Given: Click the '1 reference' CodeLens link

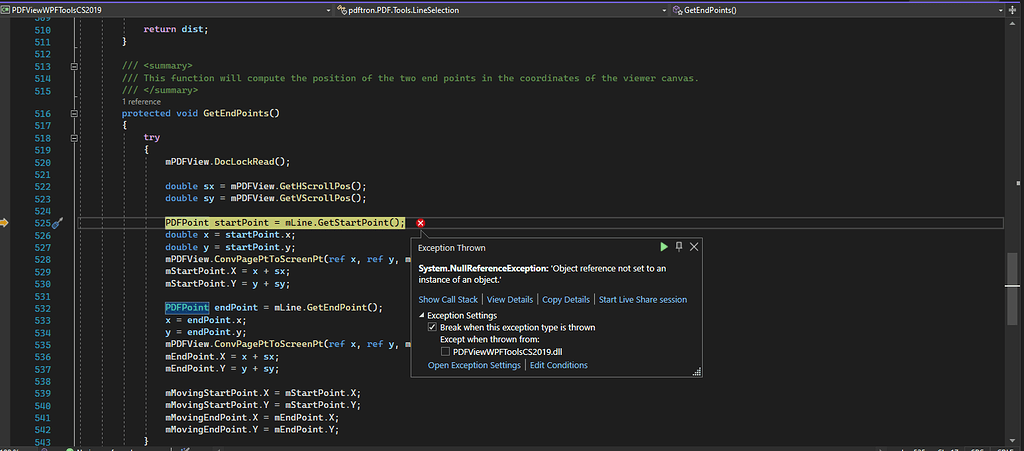Looking at the screenshot, I should 141,102.
